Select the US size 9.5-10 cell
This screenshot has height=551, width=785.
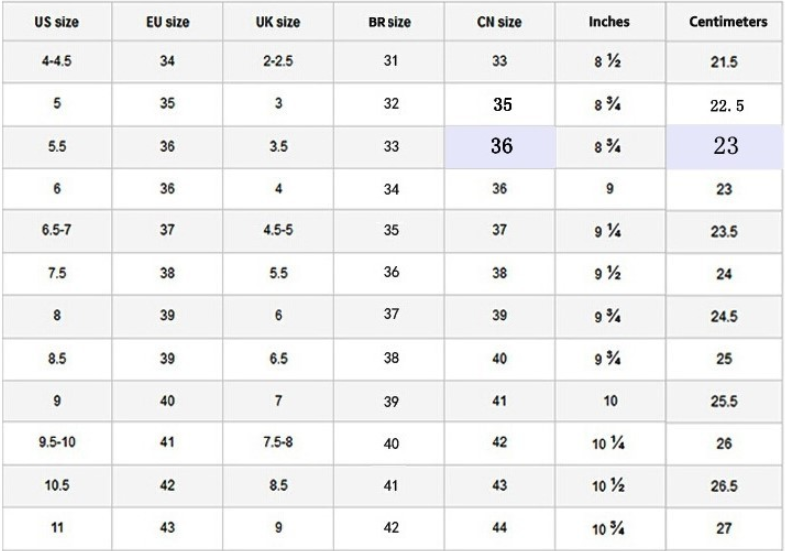coord(55,443)
